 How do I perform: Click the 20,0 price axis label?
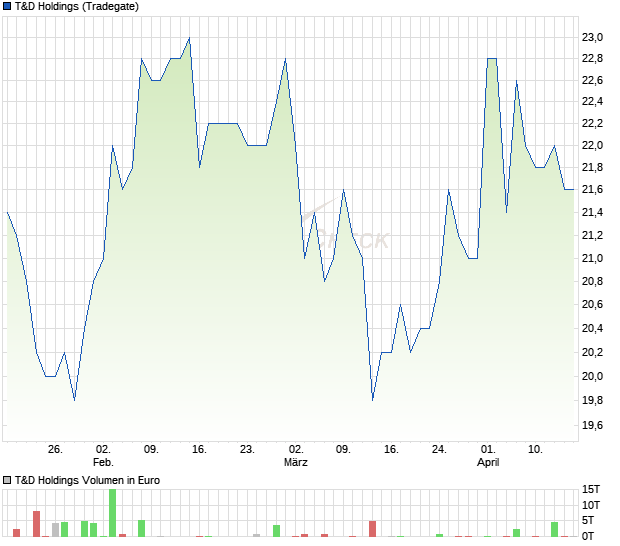[592, 376]
